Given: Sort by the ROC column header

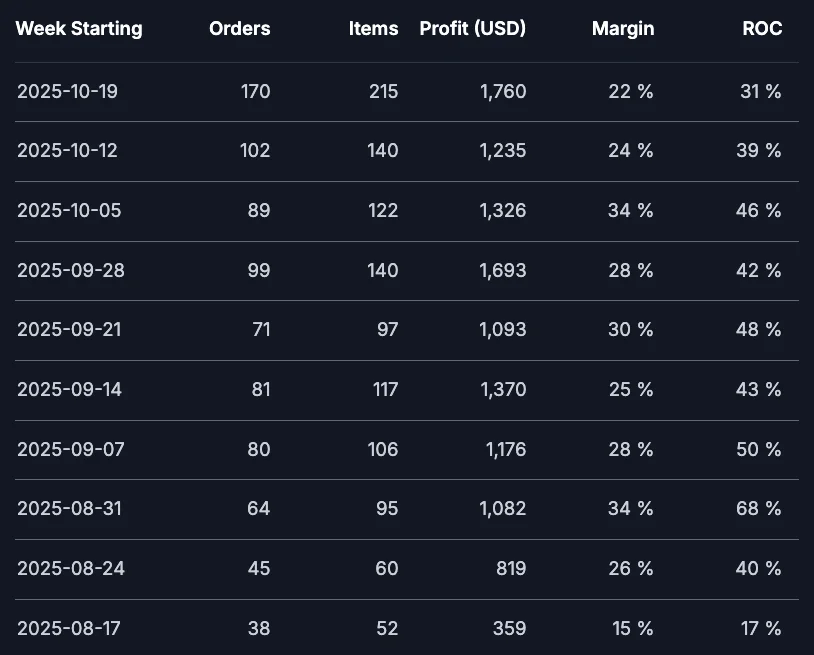Looking at the screenshot, I should pyautogui.click(x=764, y=29).
